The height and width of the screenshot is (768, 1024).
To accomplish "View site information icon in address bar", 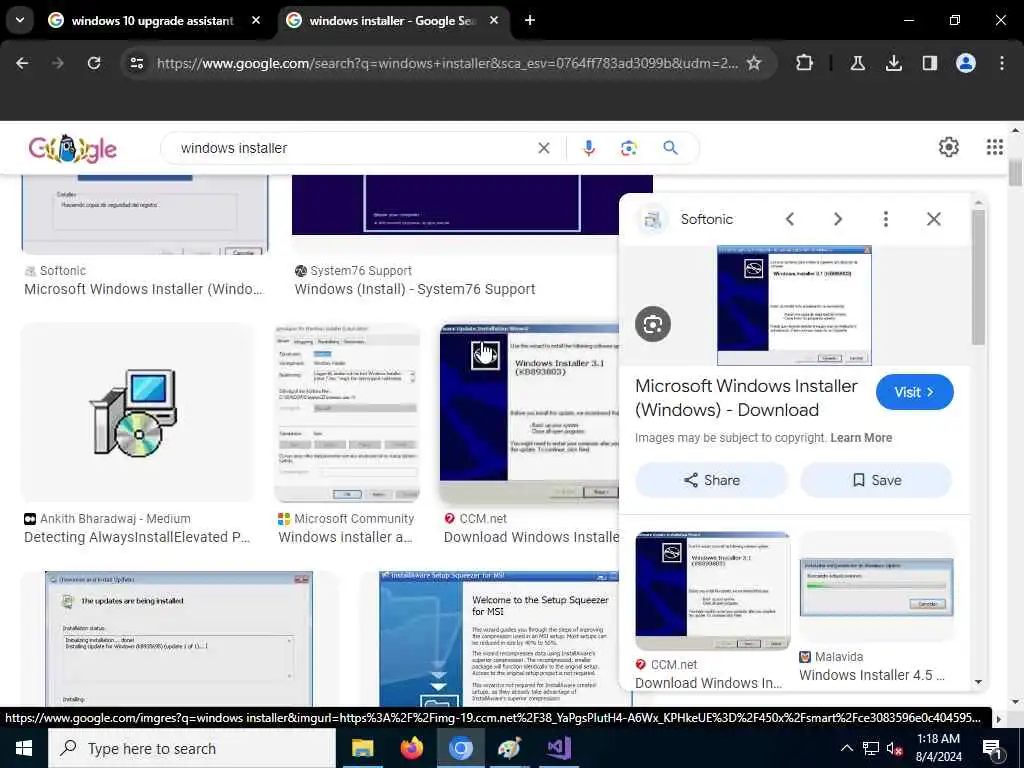I will tap(136, 63).
